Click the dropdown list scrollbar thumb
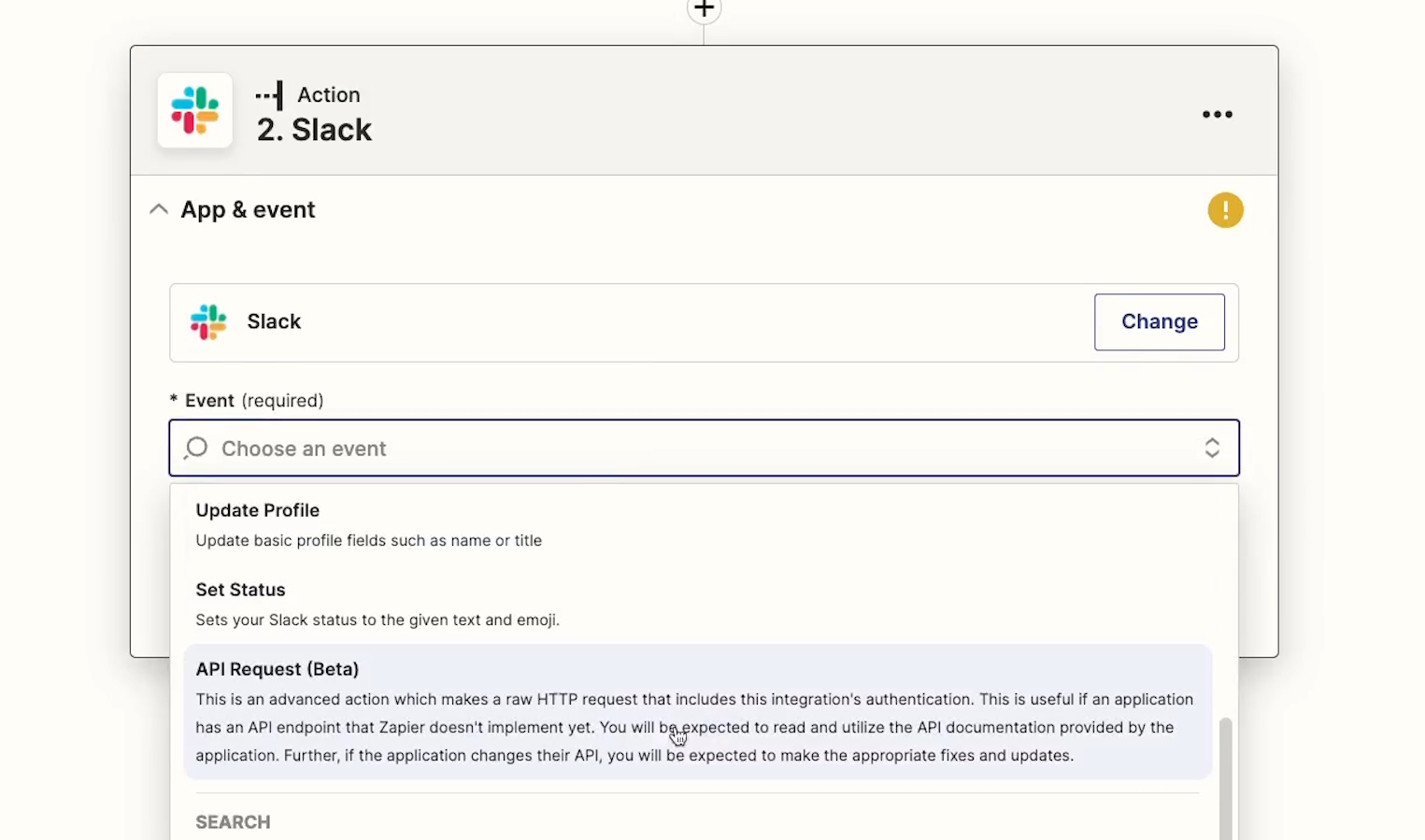 1225,778
